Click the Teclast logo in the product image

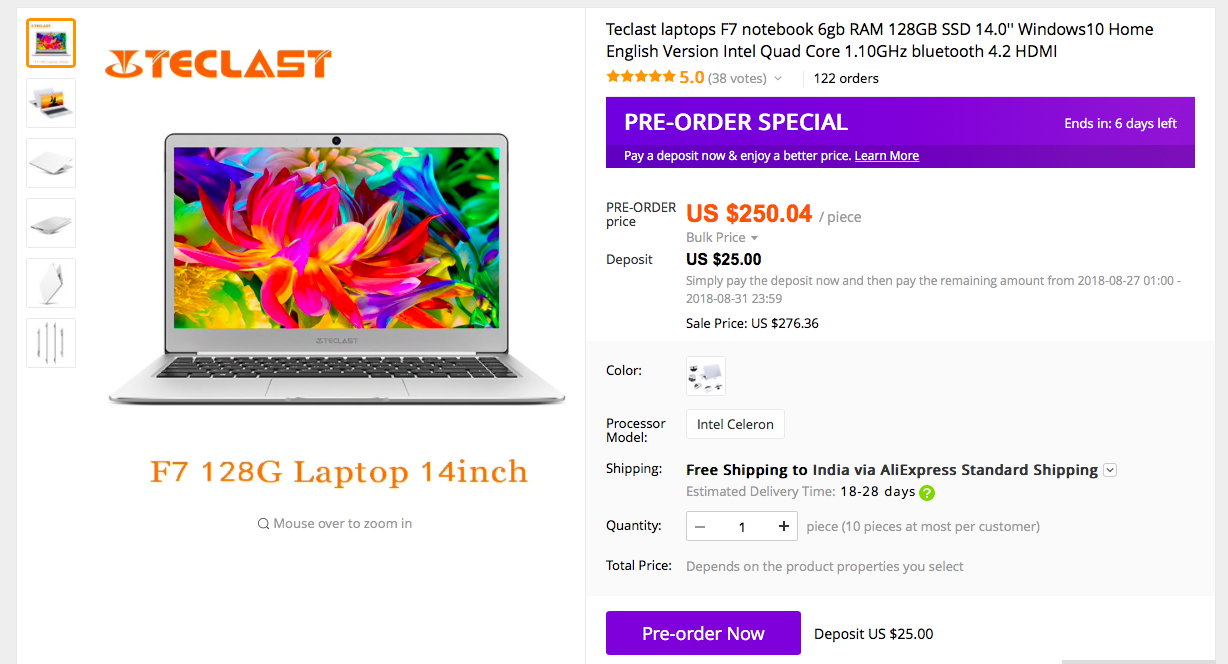[218, 64]
